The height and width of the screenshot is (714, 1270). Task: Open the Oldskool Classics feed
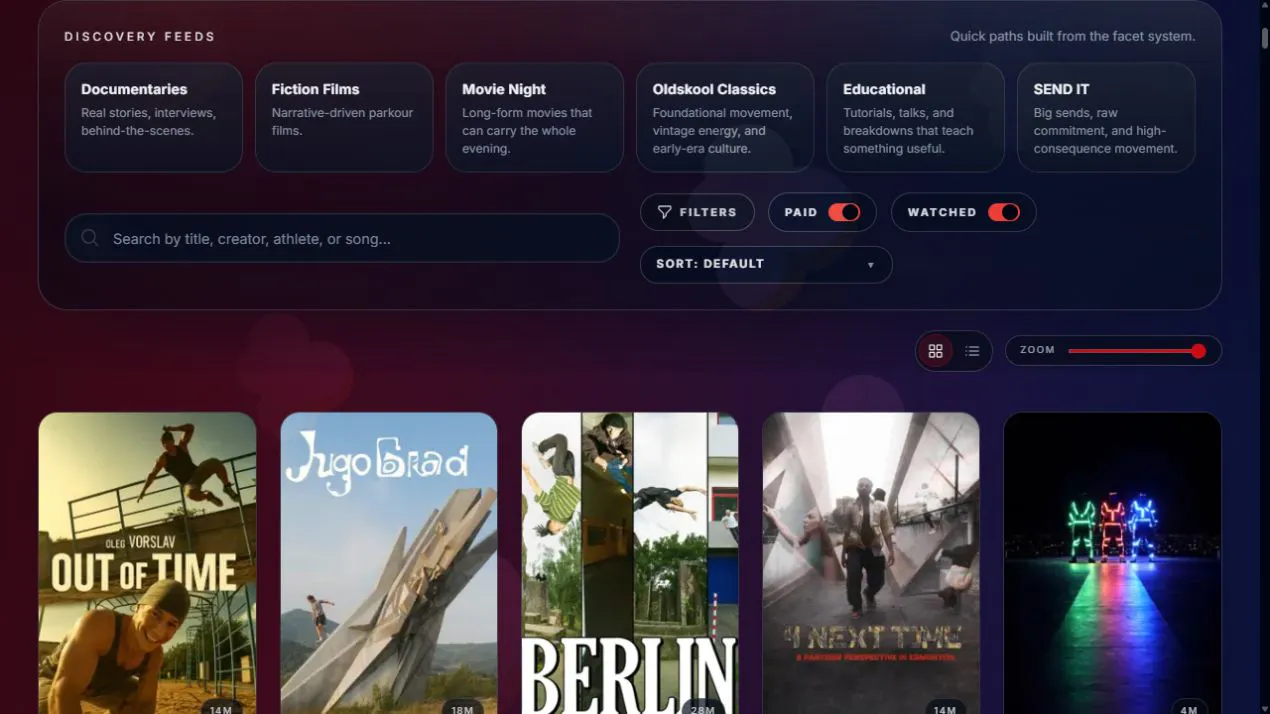tap(725, 117)
